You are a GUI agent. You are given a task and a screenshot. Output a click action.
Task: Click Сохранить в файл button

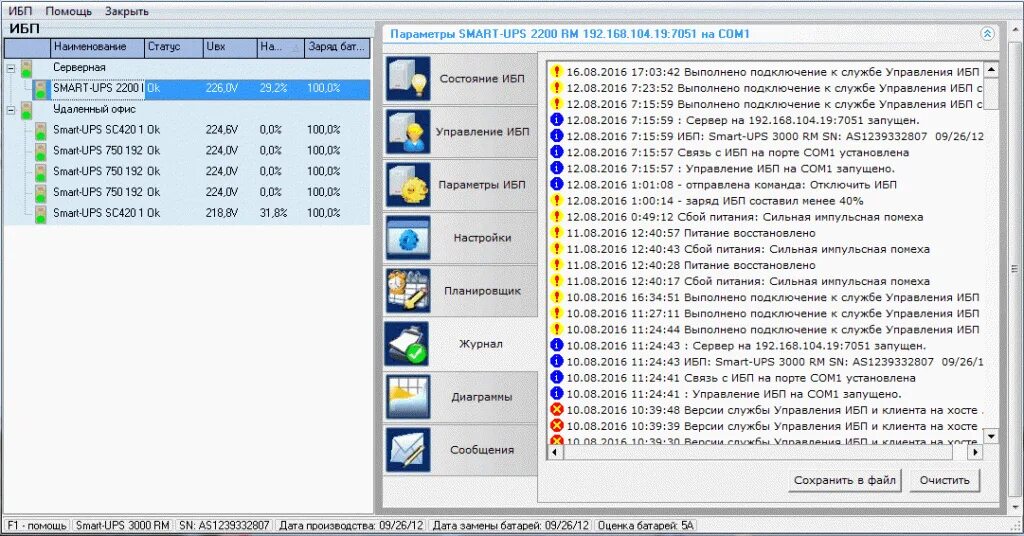pos(844,480)
